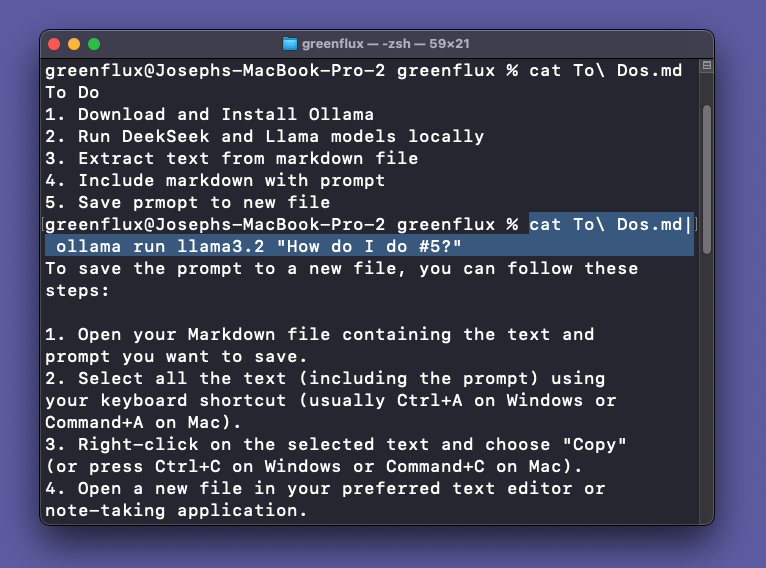Viewport: 766px width, 568px height.
Task: Click the folder icon in the title bar
Action: [x=290, y=44]
